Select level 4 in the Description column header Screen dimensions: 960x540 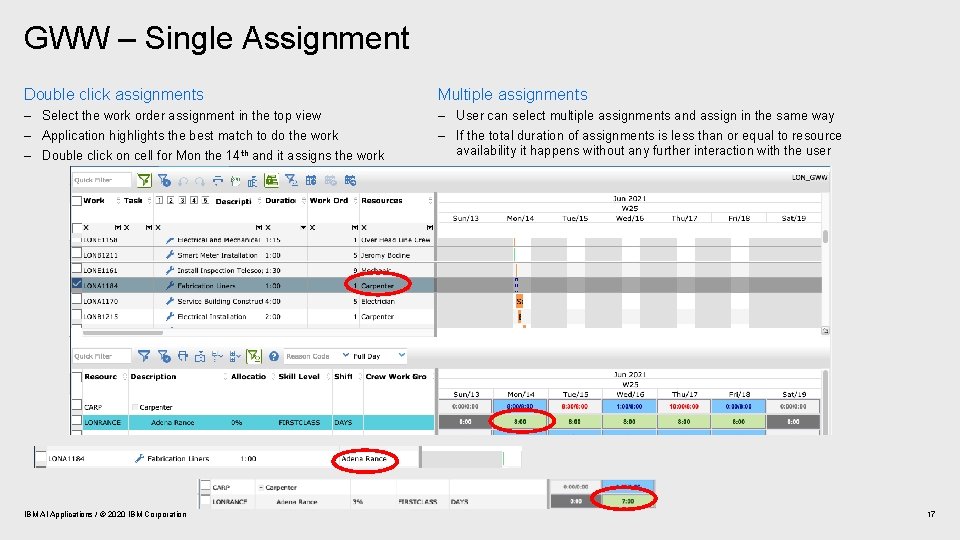point(194,200)
